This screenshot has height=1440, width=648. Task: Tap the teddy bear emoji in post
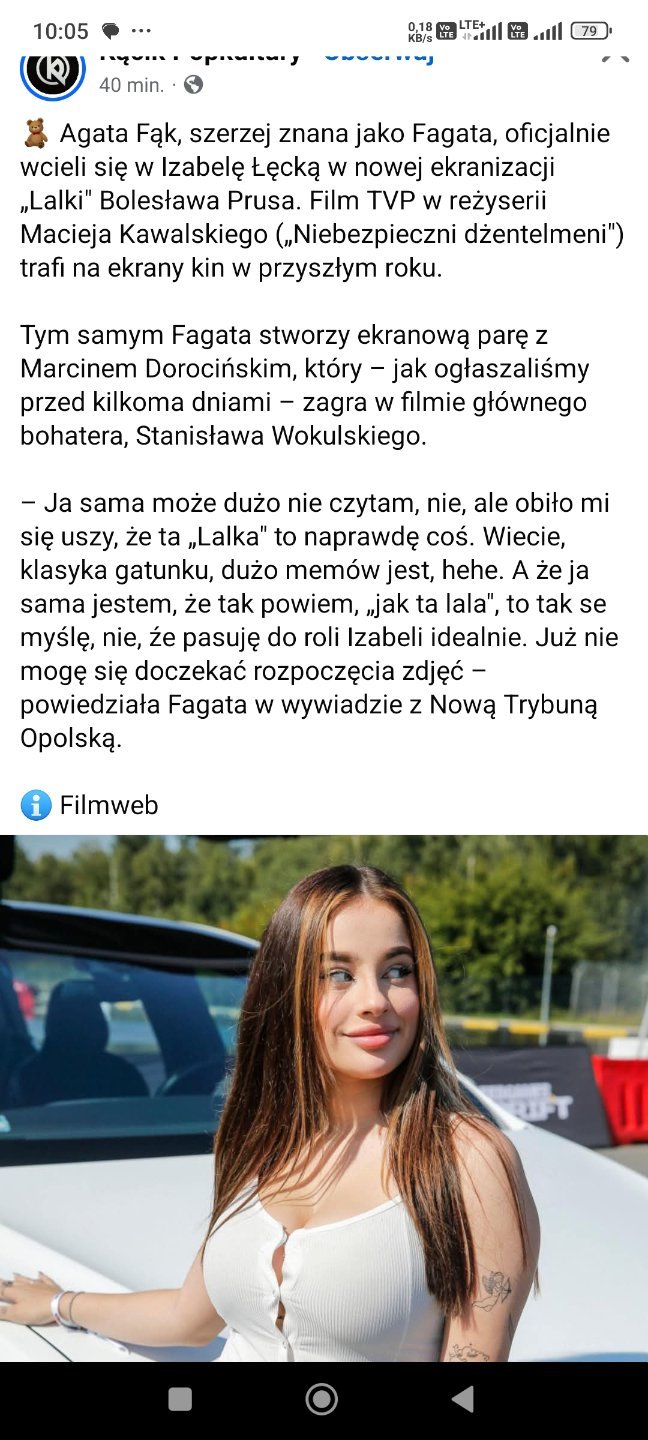point(35,133)
